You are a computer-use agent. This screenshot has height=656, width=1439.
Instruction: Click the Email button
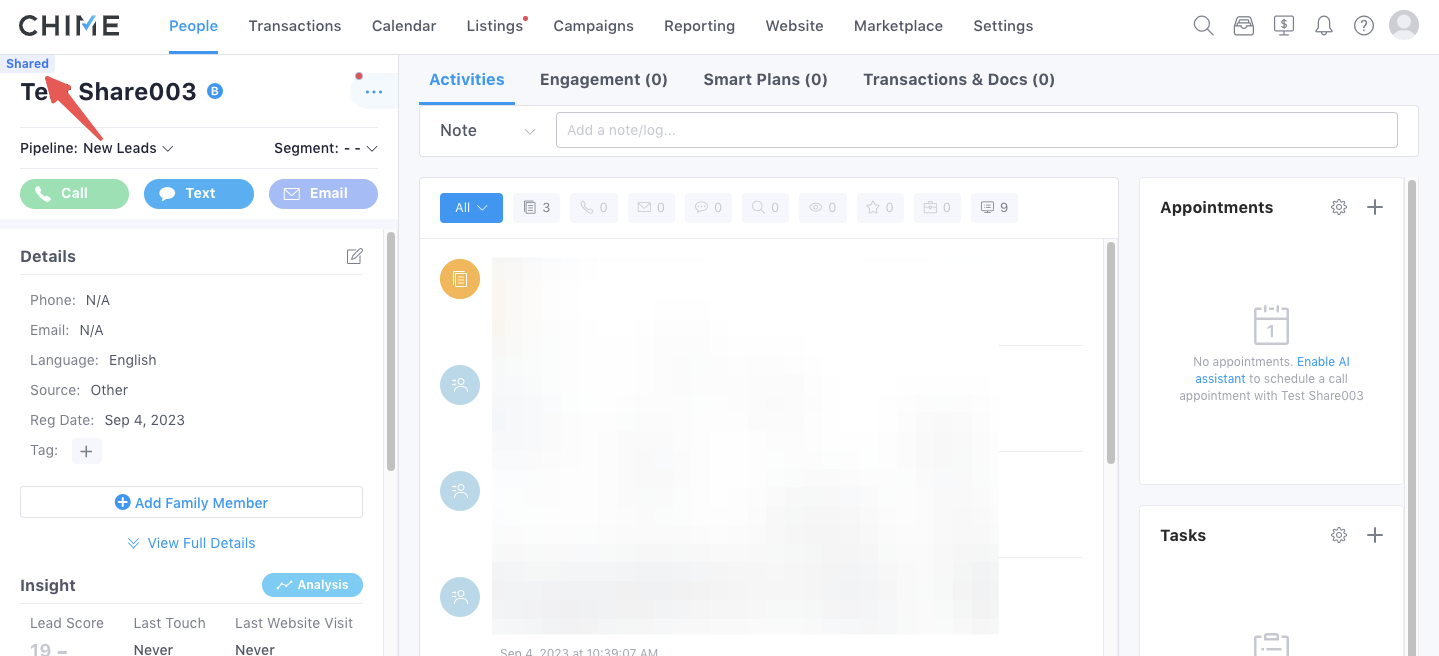click(x=323, y=194)
